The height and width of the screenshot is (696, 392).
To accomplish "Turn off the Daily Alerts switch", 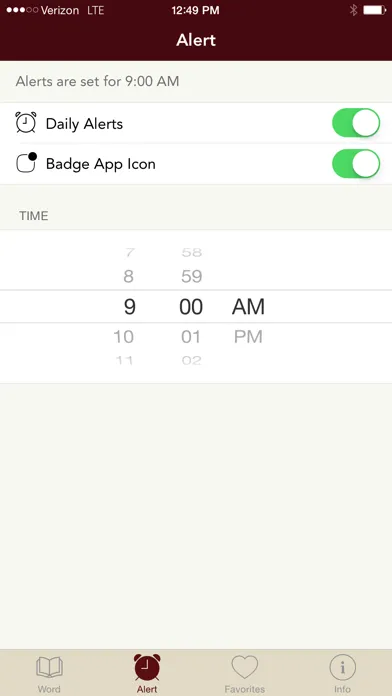I will tap(356, 123).
